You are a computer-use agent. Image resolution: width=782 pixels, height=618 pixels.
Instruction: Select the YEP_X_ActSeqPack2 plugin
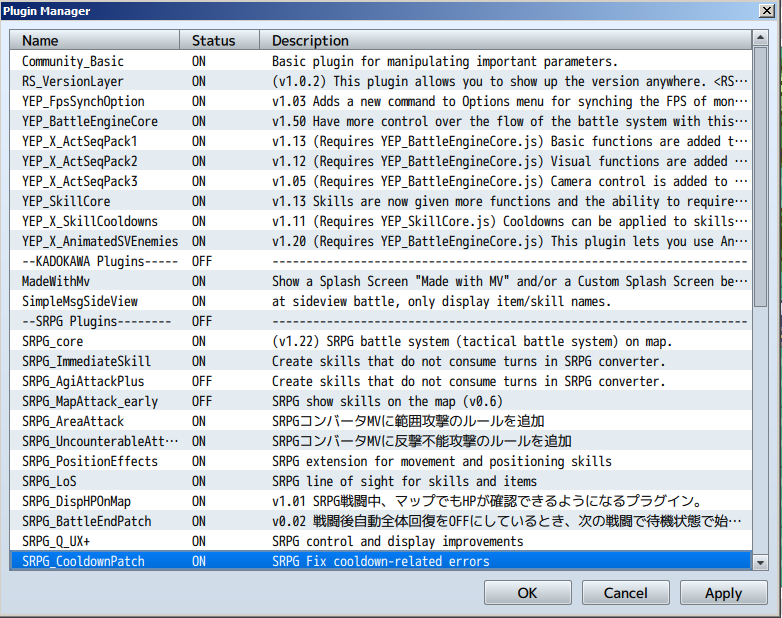381,161
